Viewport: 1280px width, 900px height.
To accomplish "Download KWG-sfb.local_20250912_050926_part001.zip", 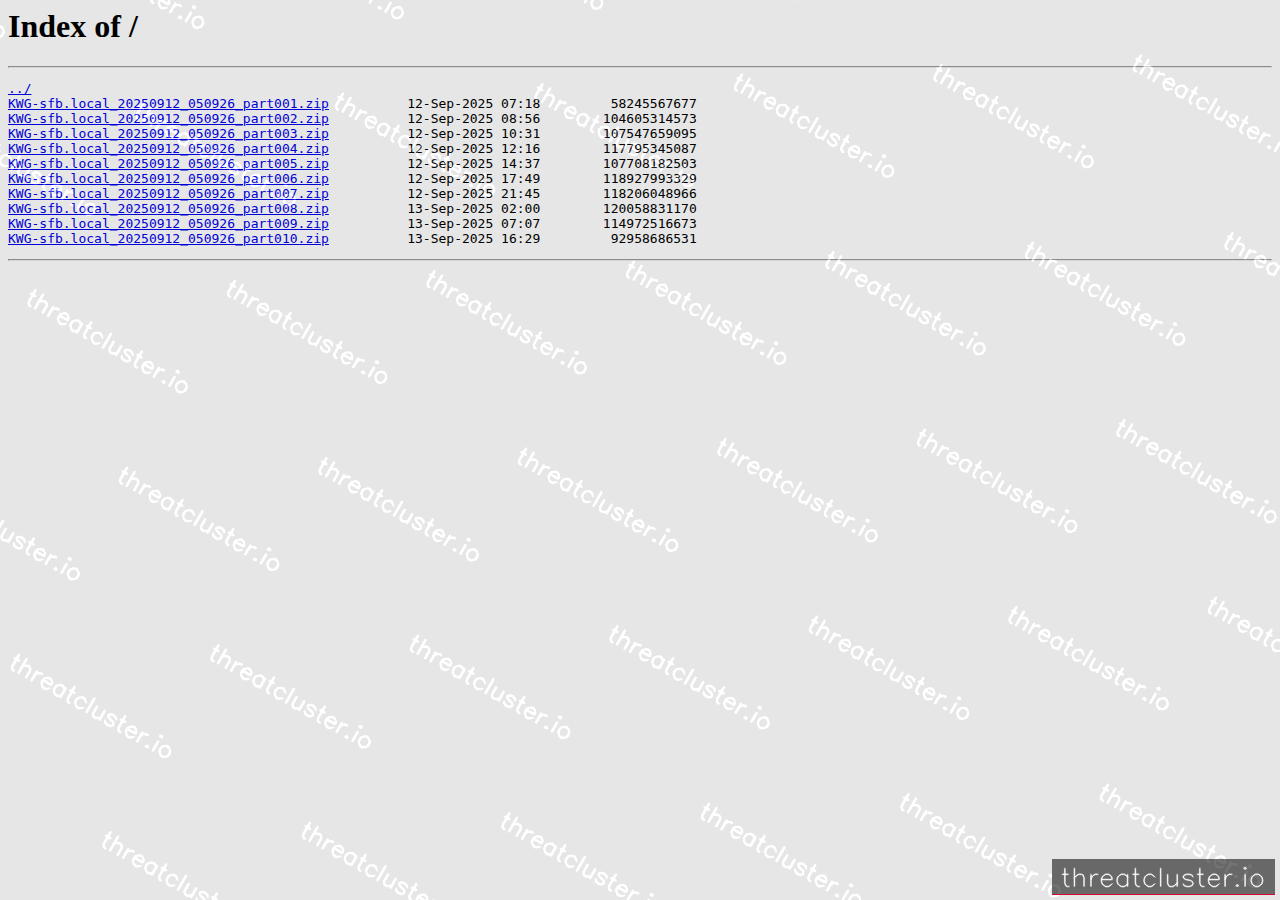I will [x=168, y=104].
